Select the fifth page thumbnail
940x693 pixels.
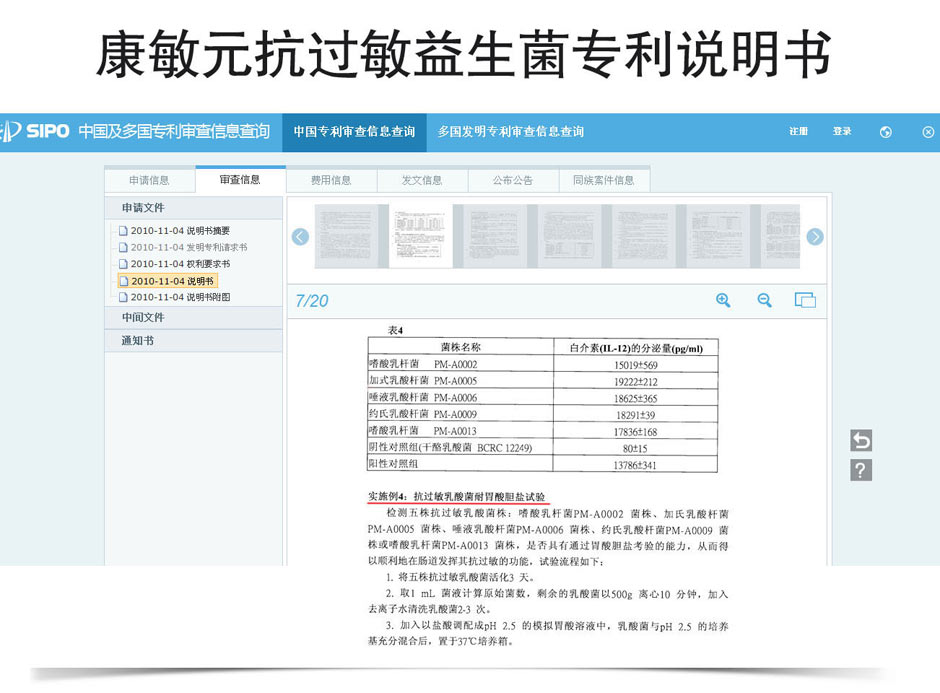[644, 236]
